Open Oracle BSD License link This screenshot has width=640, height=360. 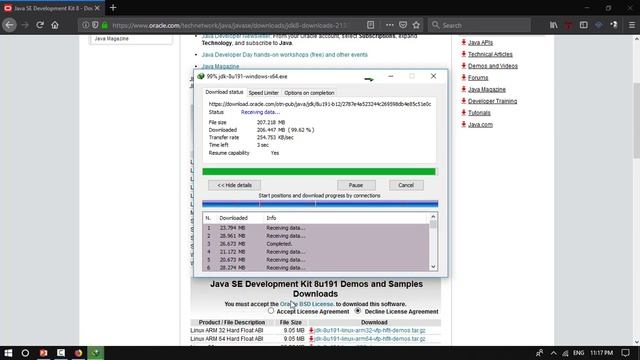point(307,304)
